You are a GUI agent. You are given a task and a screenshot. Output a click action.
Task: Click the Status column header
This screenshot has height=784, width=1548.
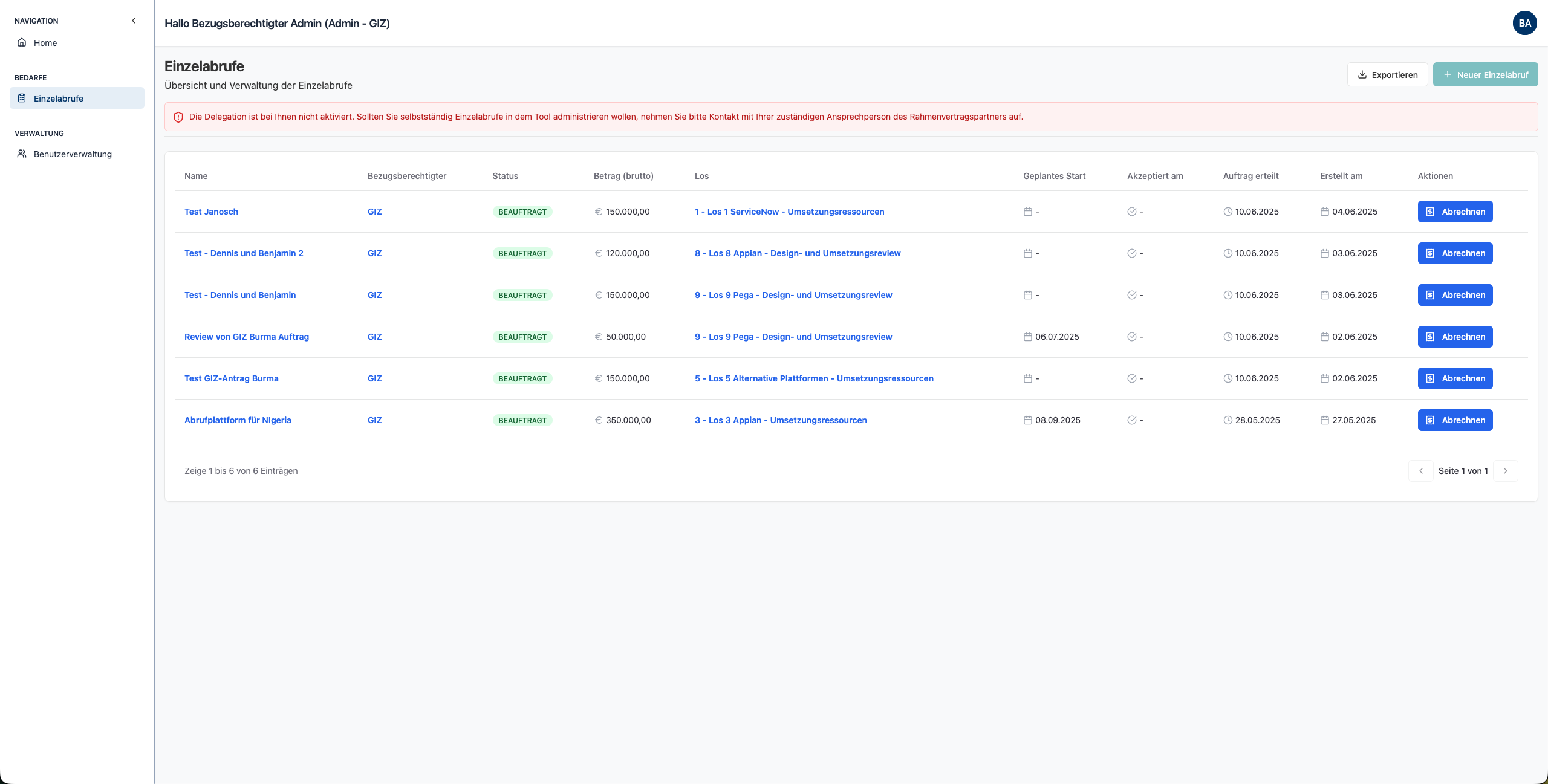(x=505, y=176)
